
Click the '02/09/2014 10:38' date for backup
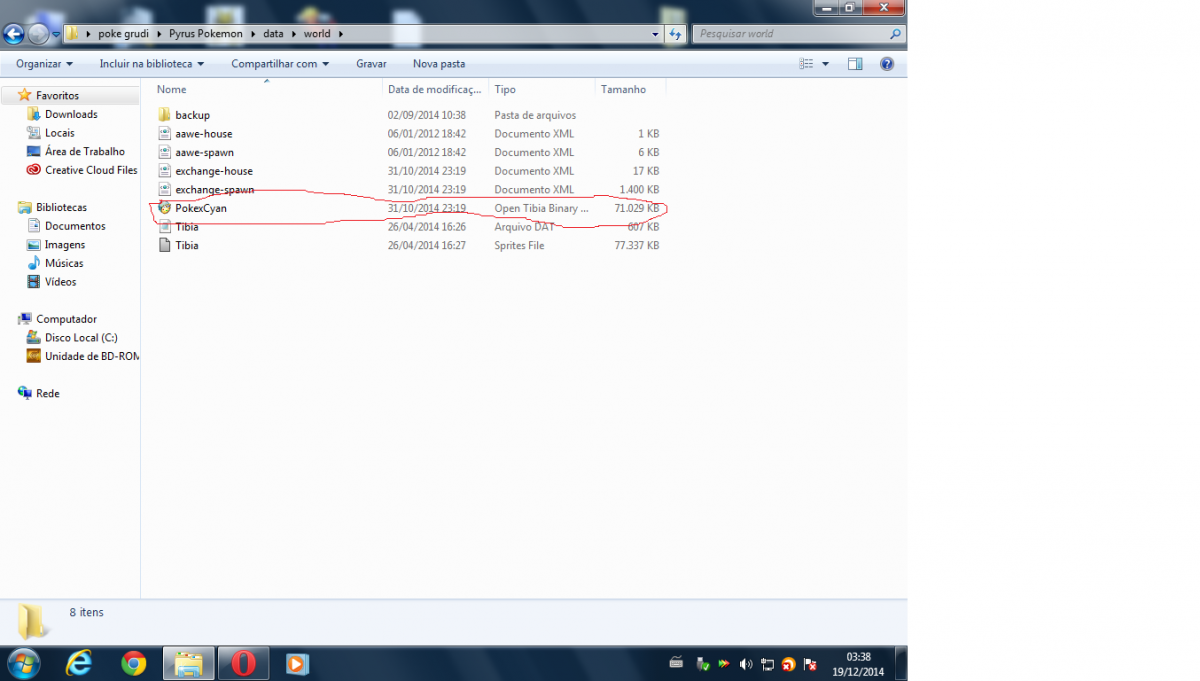427,115
